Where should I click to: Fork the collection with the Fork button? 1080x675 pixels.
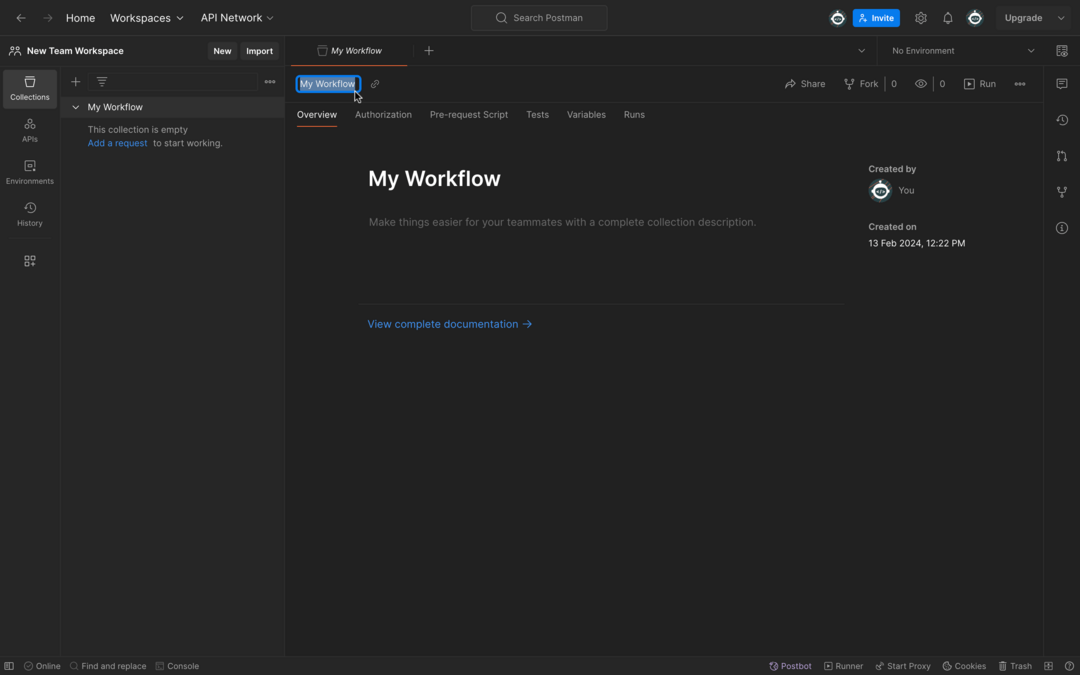861,84
